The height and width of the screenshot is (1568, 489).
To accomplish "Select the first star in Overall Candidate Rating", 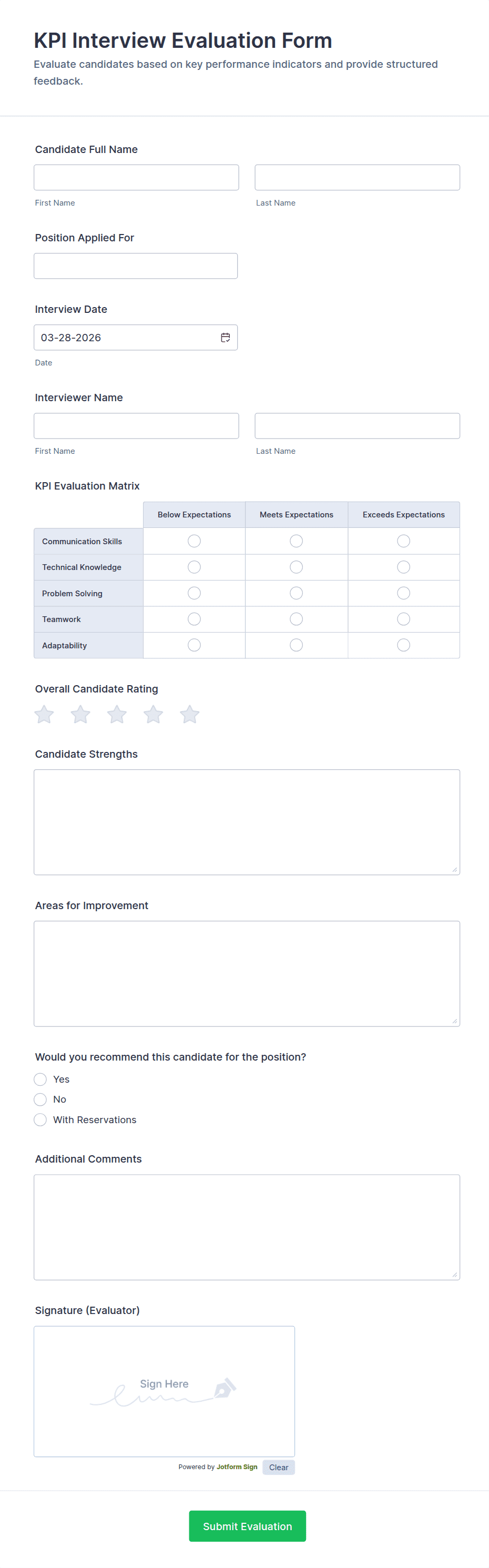I will [x=44, y=714].
